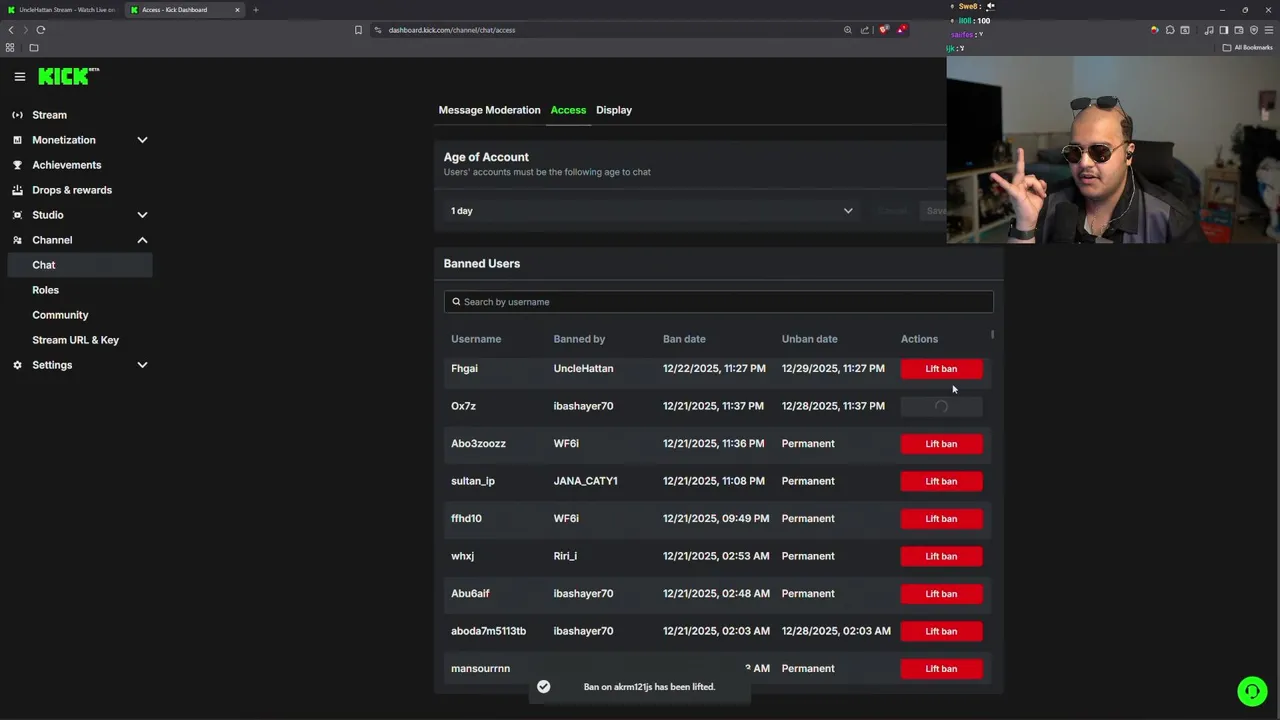Image resolution: width=1280 pixels, height=720 pixels.
Task: Click the Kick logo
Action: pos(68,76)
